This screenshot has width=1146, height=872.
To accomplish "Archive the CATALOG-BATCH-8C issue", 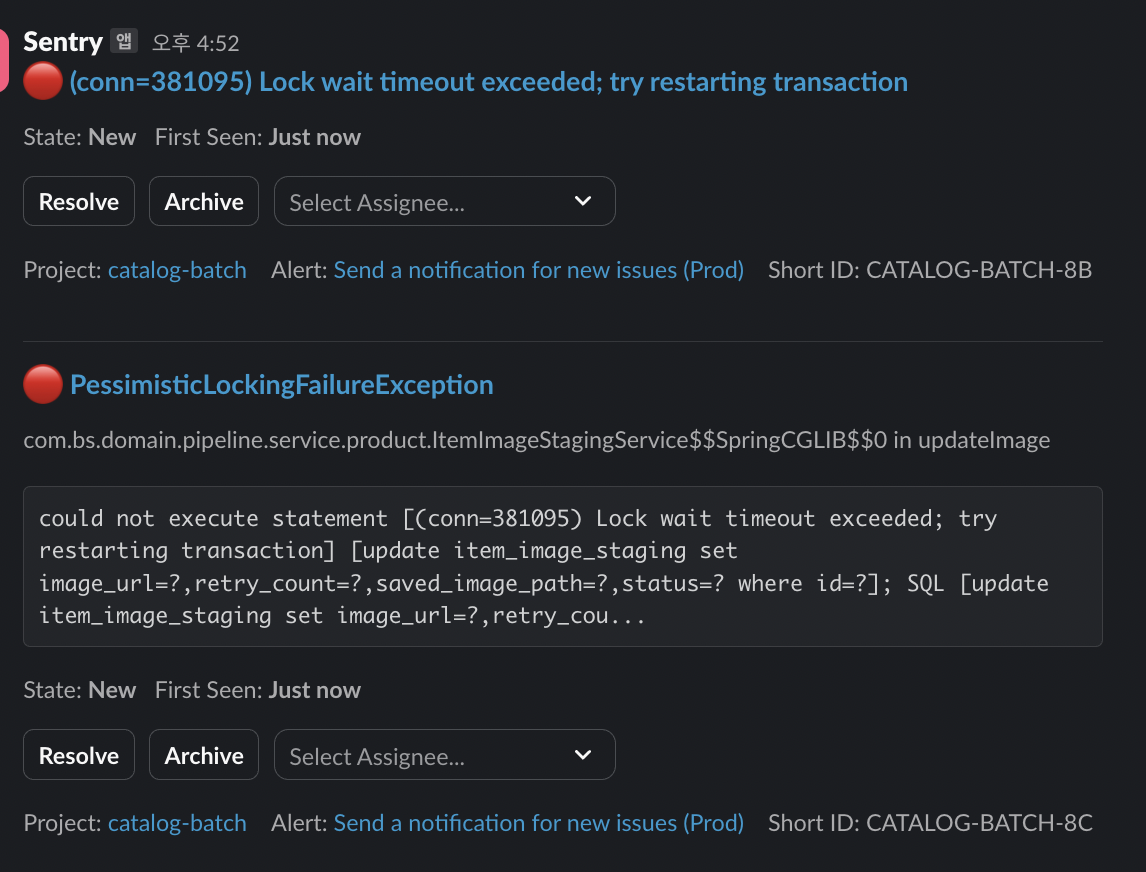I will pyautogui.click(x=204, y=754).
